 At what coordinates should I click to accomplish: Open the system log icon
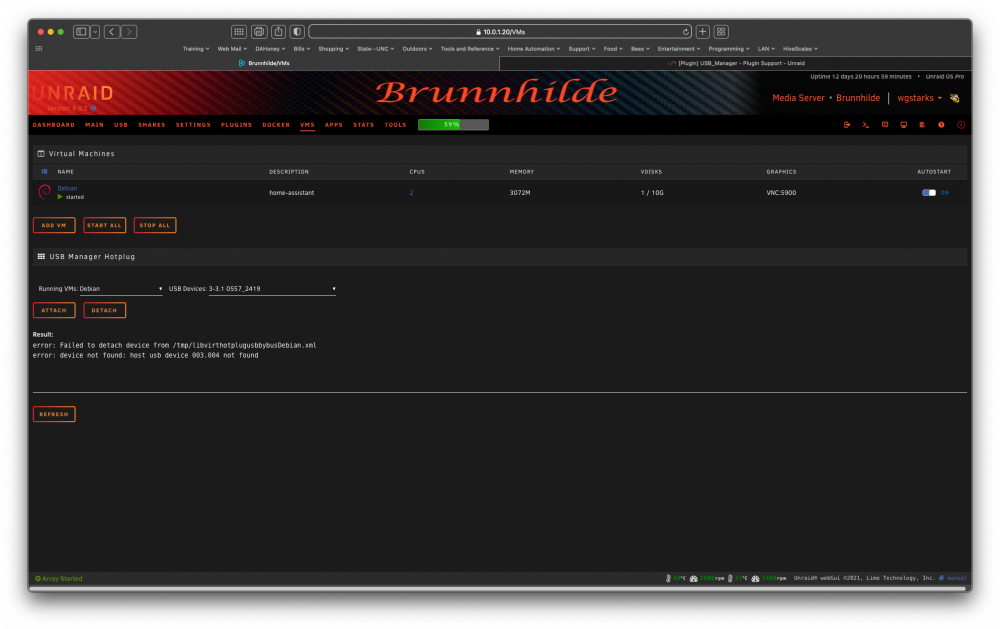coord(922,125)
